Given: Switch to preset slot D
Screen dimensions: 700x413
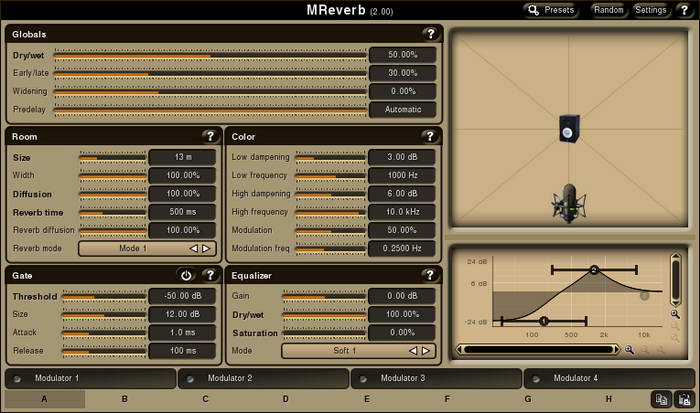Looking at the screenshot, I should click(x=286, y=399).
